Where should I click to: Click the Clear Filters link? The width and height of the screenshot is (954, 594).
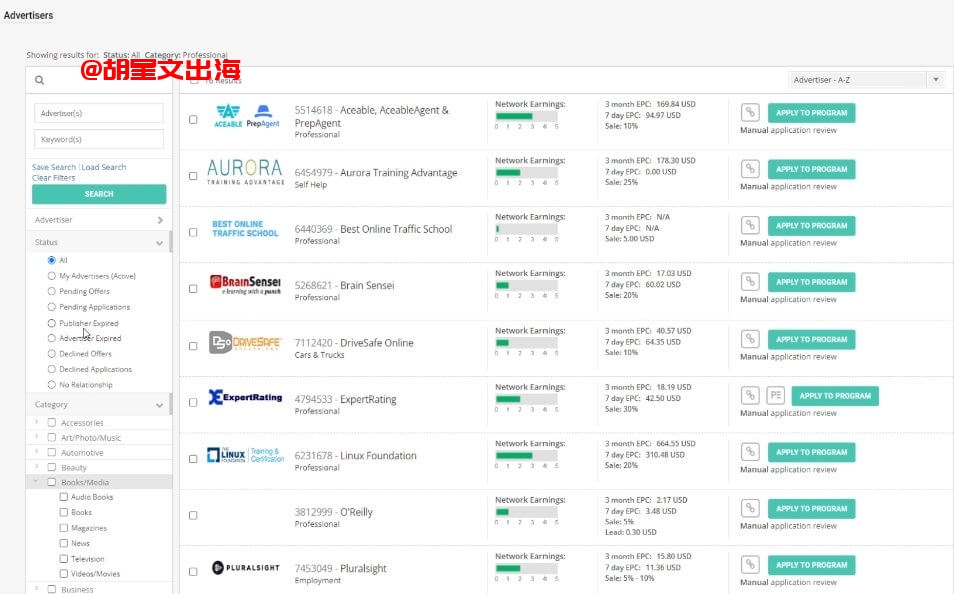[x=54, y=178]
